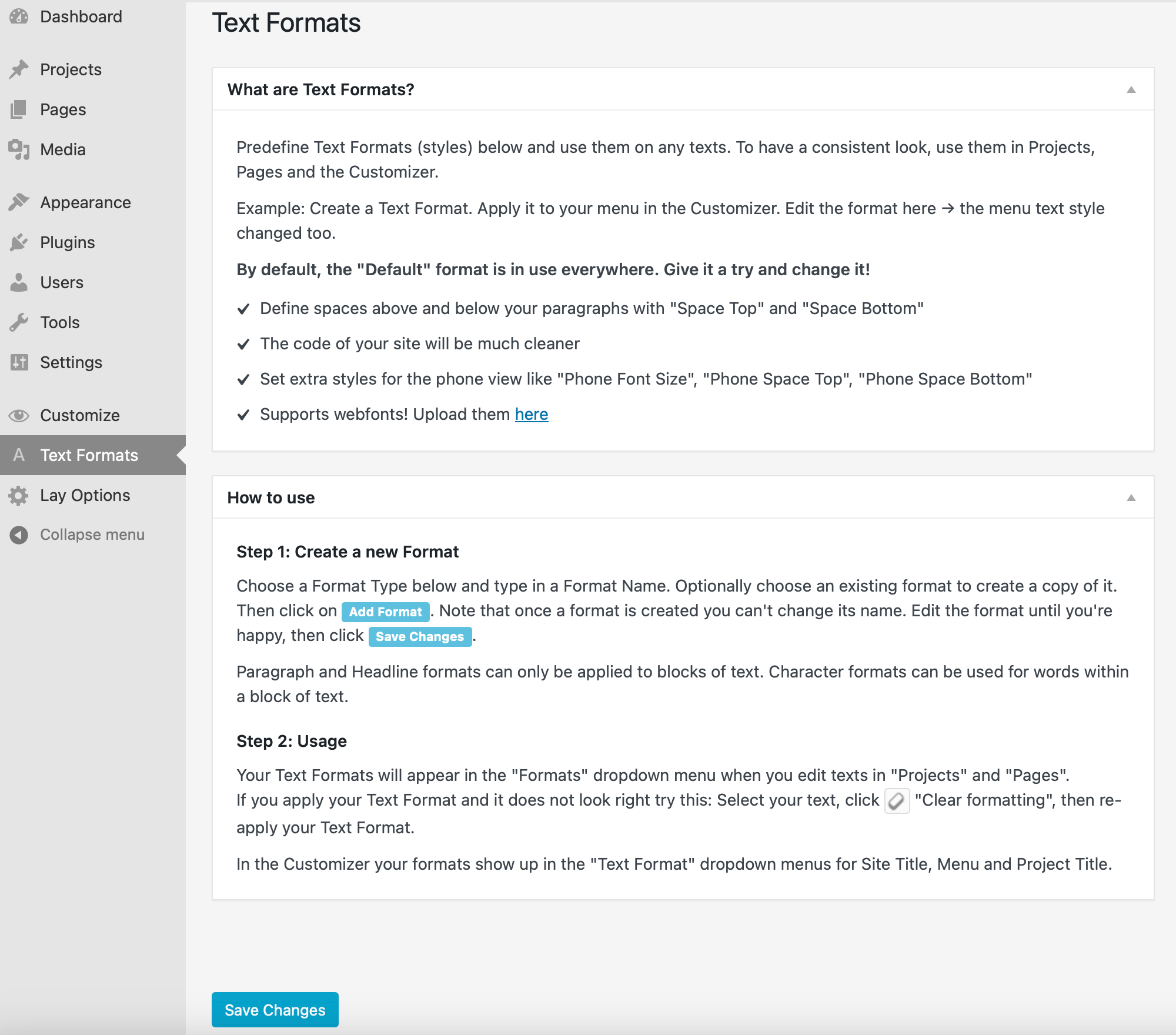The height and width of the screenshot is (1035, 1176).
Task: Click the Clear formatting eraser icon
Action: 897,801
